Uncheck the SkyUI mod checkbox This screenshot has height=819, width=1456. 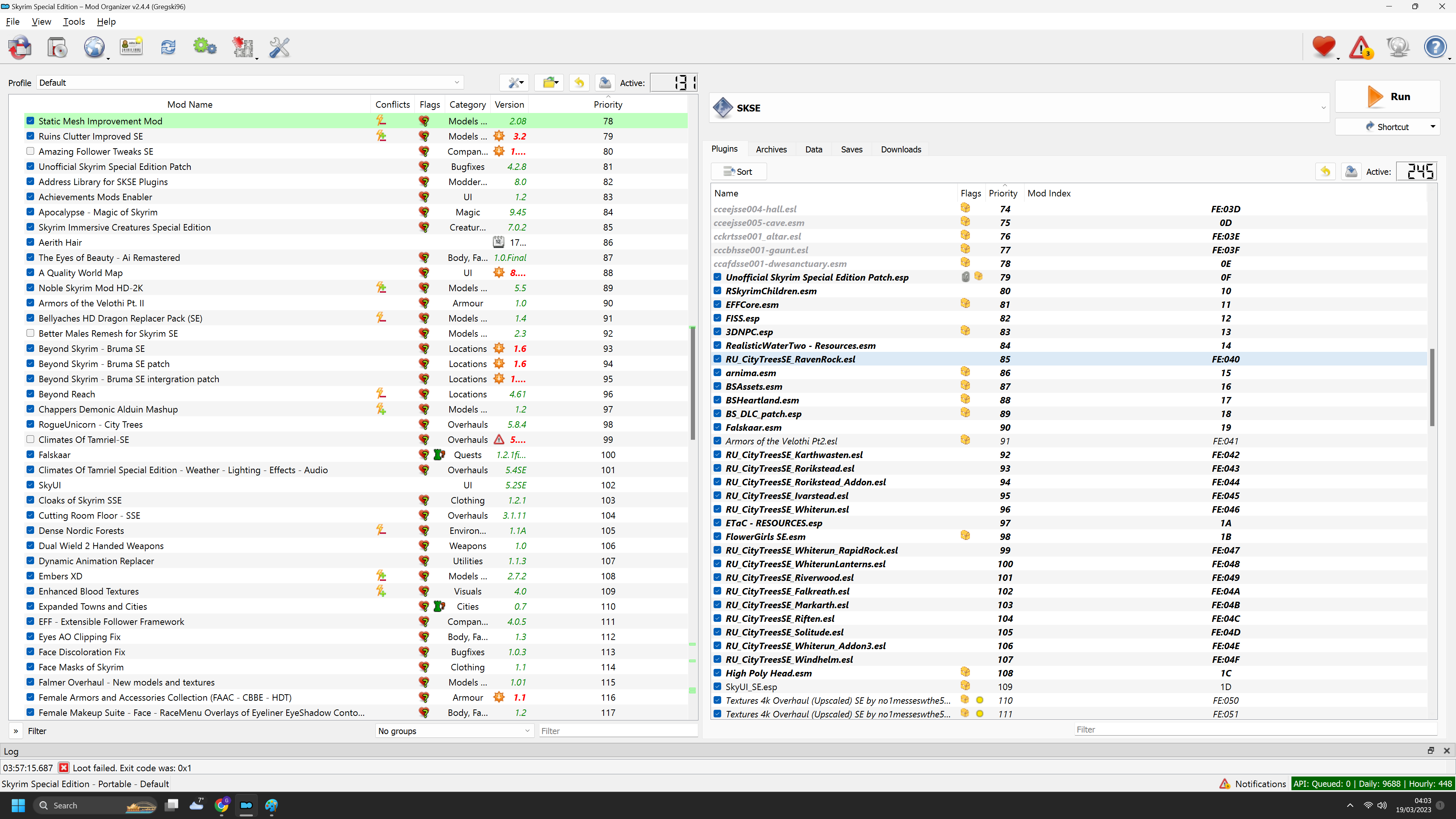pyautogui.click(x=30, y=485)
